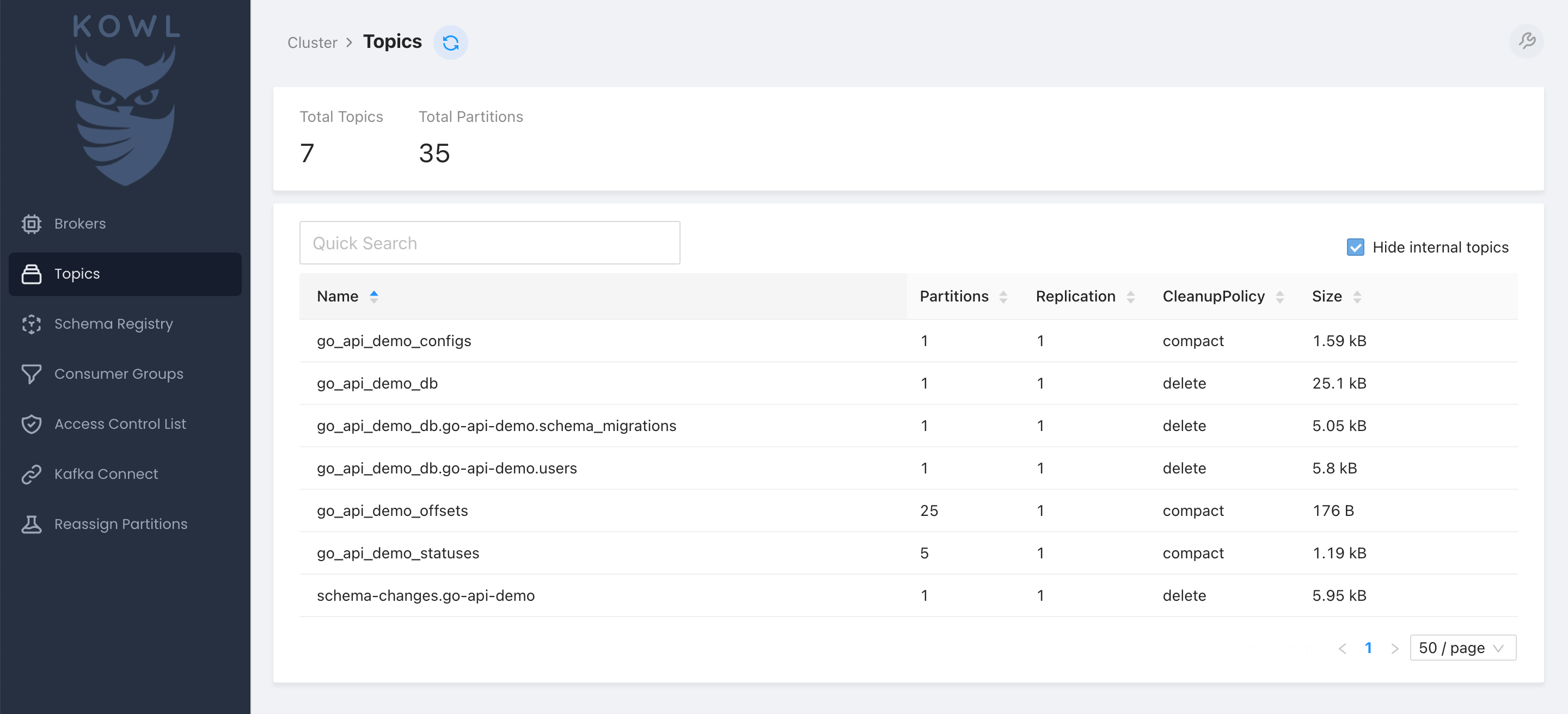
Task: Focus the Quick Search field
Action: 489,243
